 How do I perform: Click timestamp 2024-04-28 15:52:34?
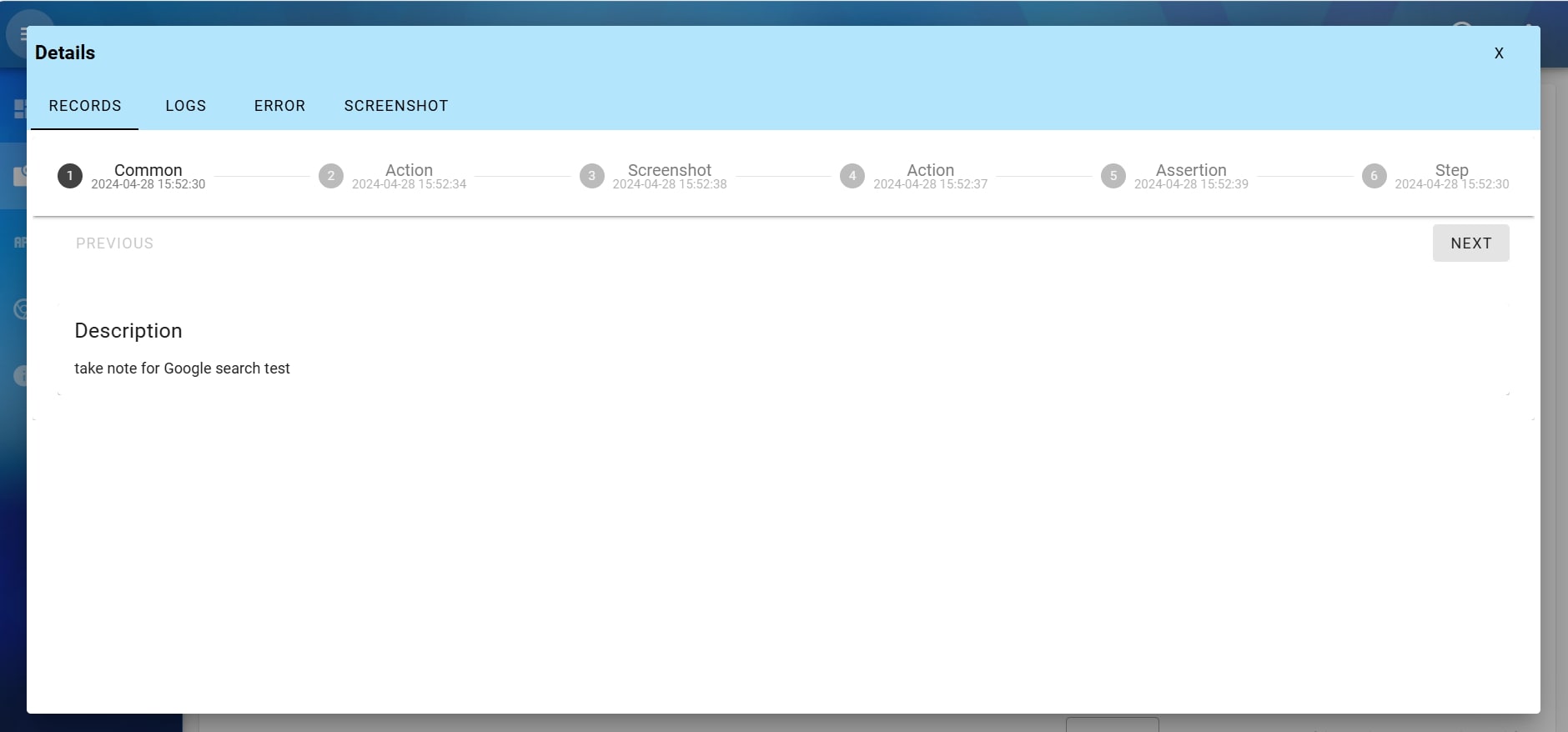tap(409, 184)
